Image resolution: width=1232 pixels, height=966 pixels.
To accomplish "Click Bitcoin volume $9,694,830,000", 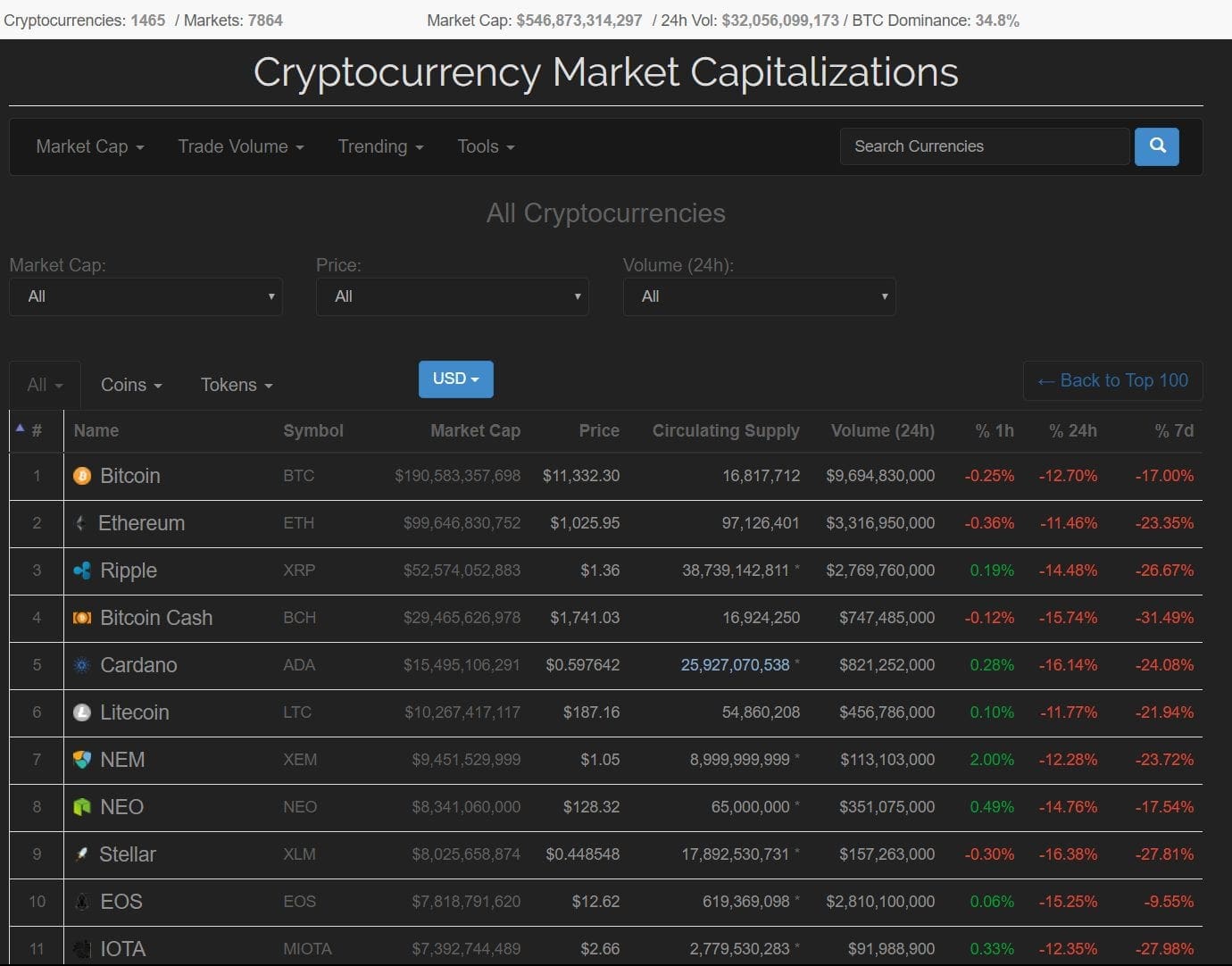I will [880, 476].
